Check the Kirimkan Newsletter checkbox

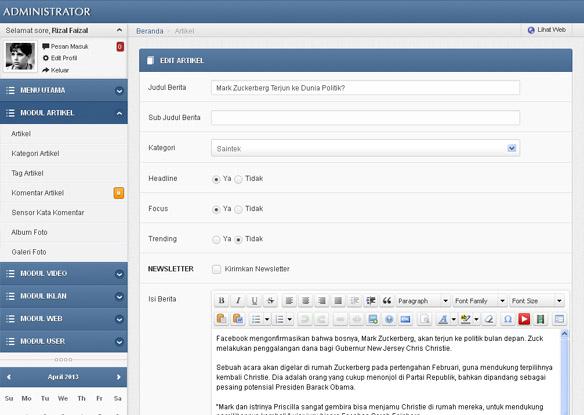(216, 269)
